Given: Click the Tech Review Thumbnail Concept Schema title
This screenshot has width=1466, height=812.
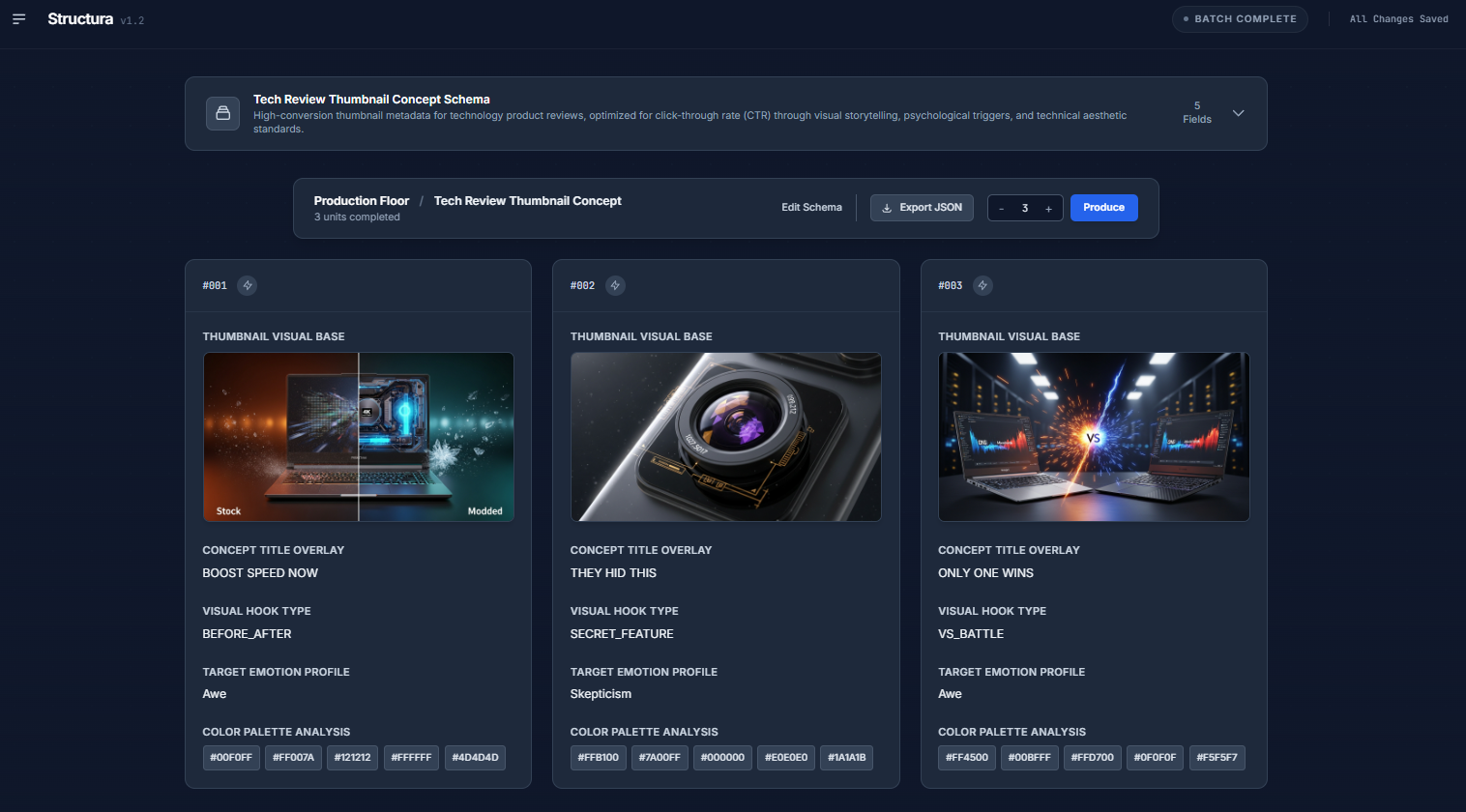Looking at the screenshot, I should click(x=371, y=100).
